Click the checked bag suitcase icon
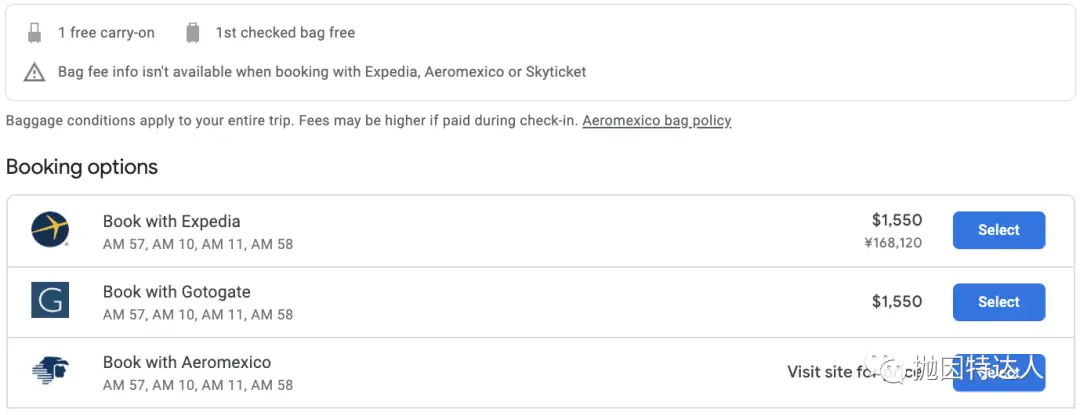This screenshot has width=1080, height=415. (193, 32)
